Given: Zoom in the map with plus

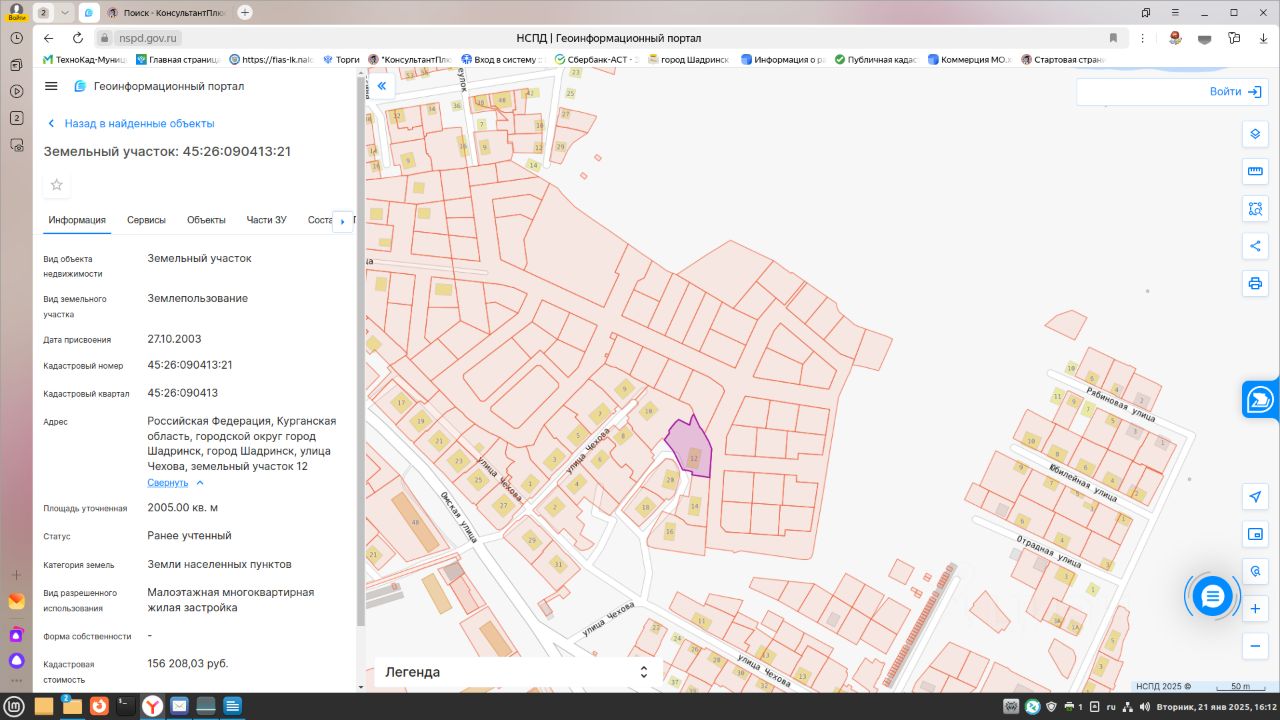Looking at the screenshot, I should click(1255, 608).
